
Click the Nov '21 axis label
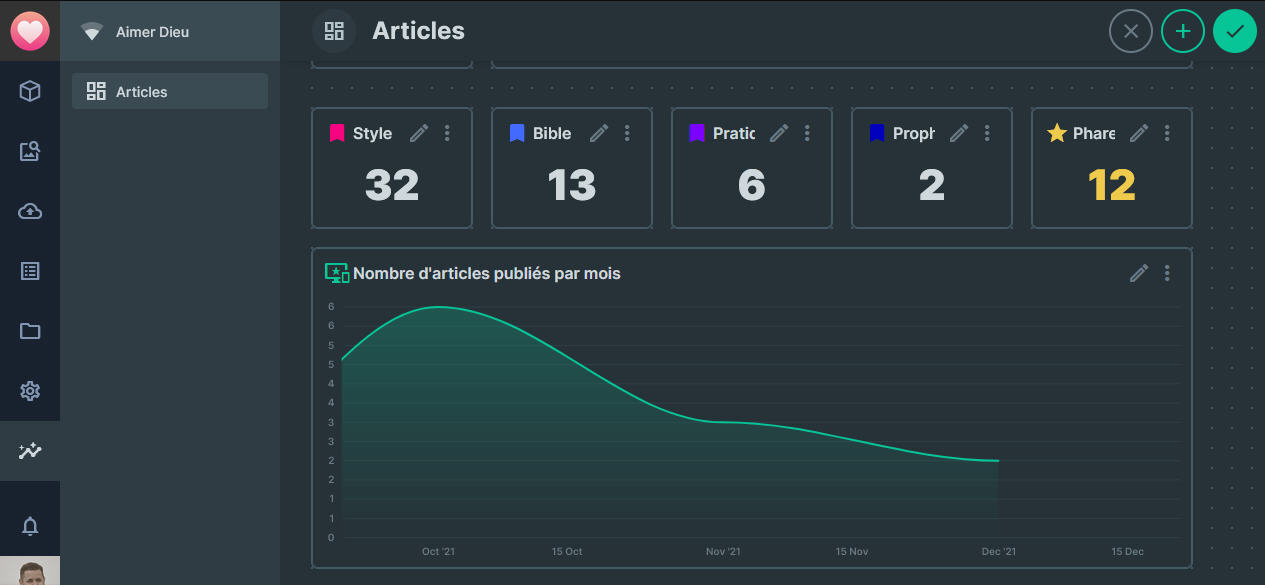[x=723, y=552]
